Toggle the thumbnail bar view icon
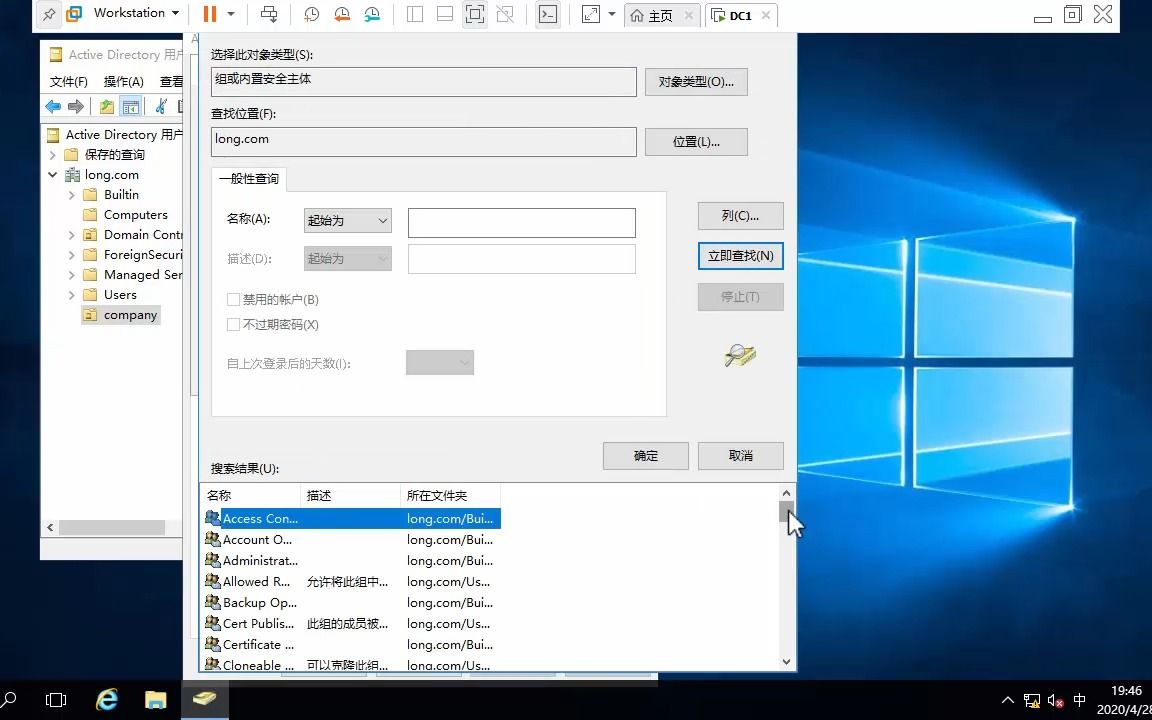This screenshot has width=1152, height=720. [444, 14]
